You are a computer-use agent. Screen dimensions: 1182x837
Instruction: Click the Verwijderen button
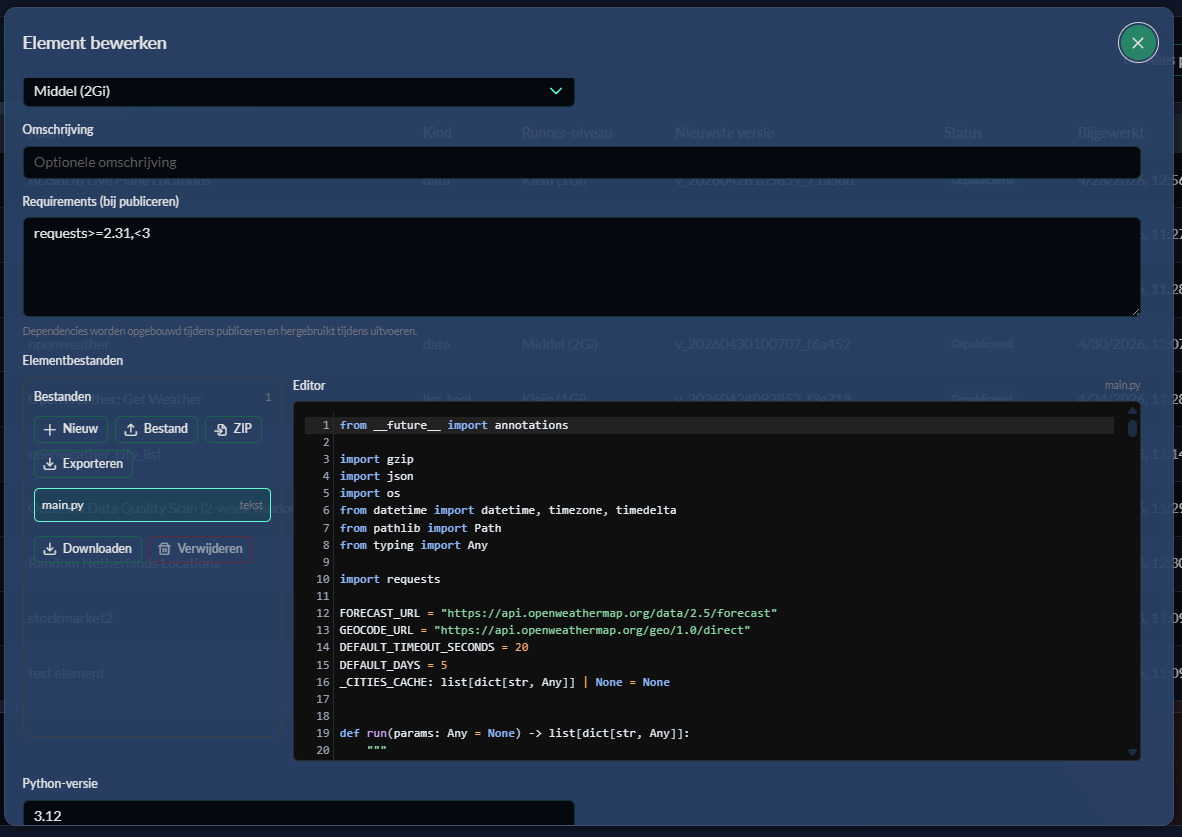201,549
